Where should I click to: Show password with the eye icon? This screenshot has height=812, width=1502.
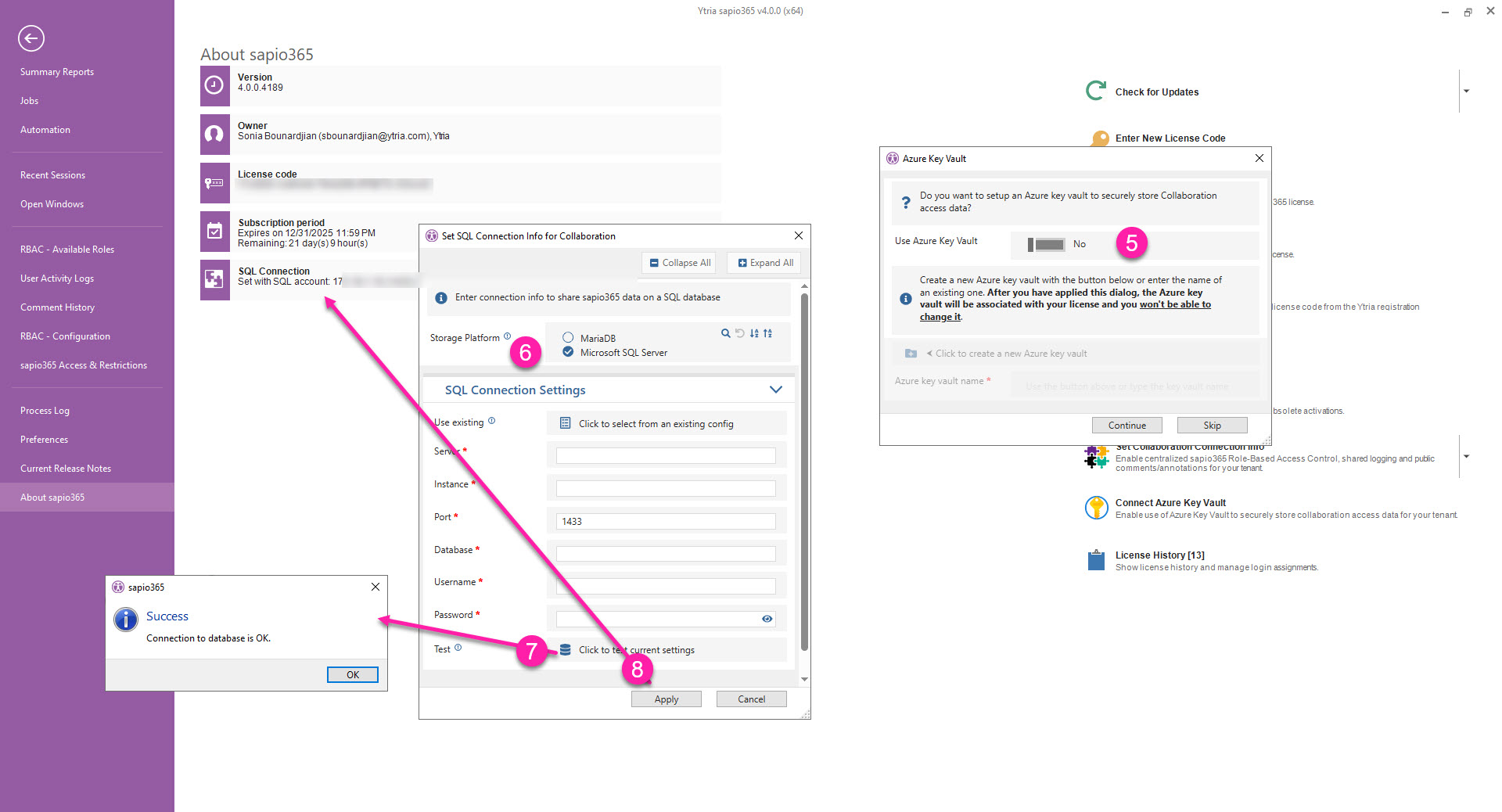pyautogui.click(x=767, y=619)
